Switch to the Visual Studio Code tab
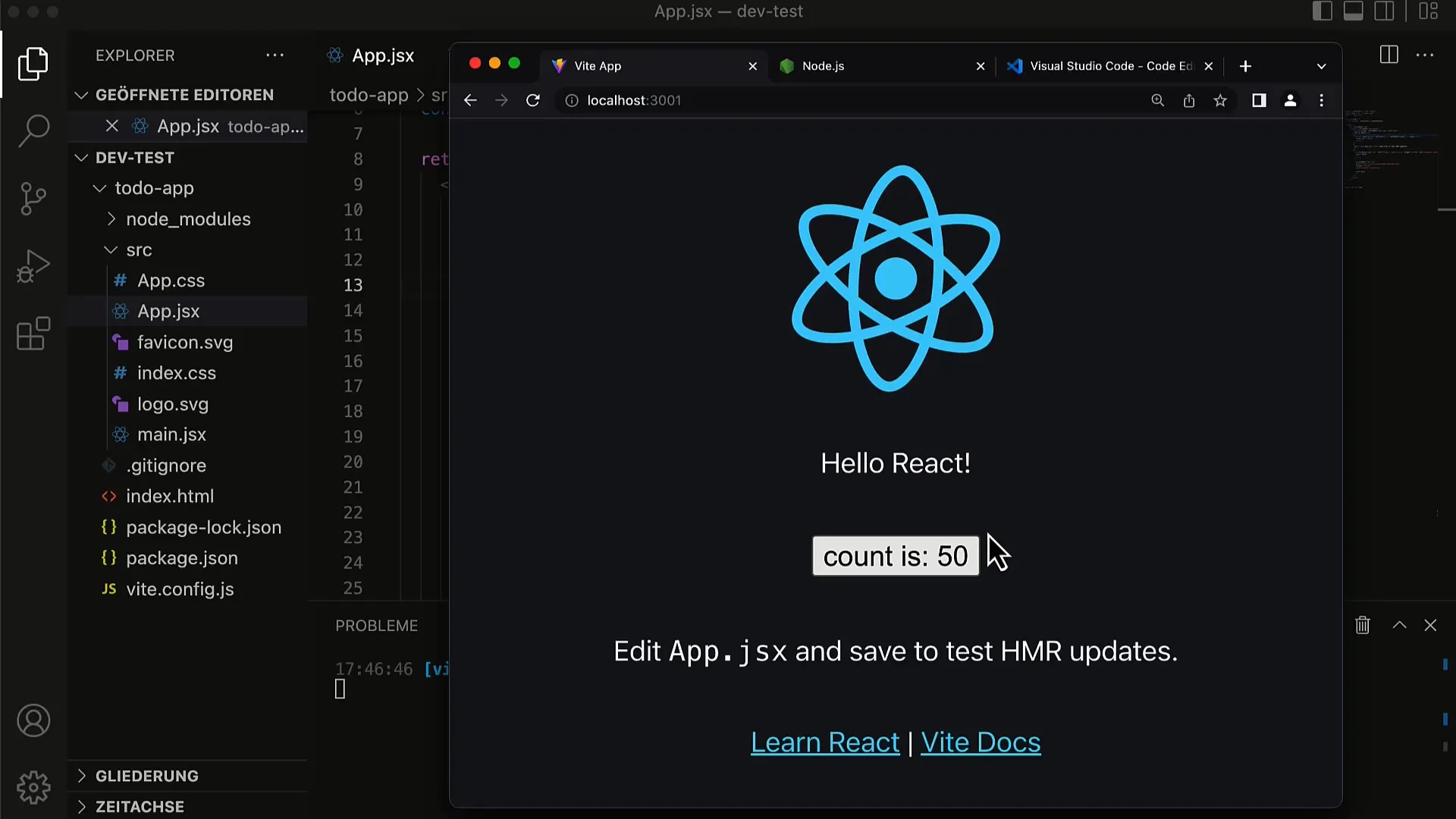 pyautogui.click(x=1110, y=66)
